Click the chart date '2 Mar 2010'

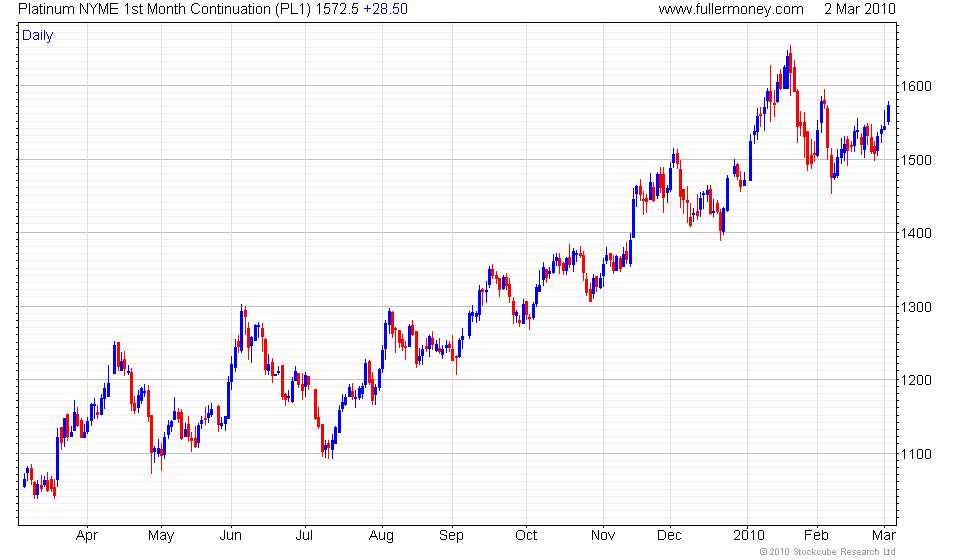(x=859, y=9)
